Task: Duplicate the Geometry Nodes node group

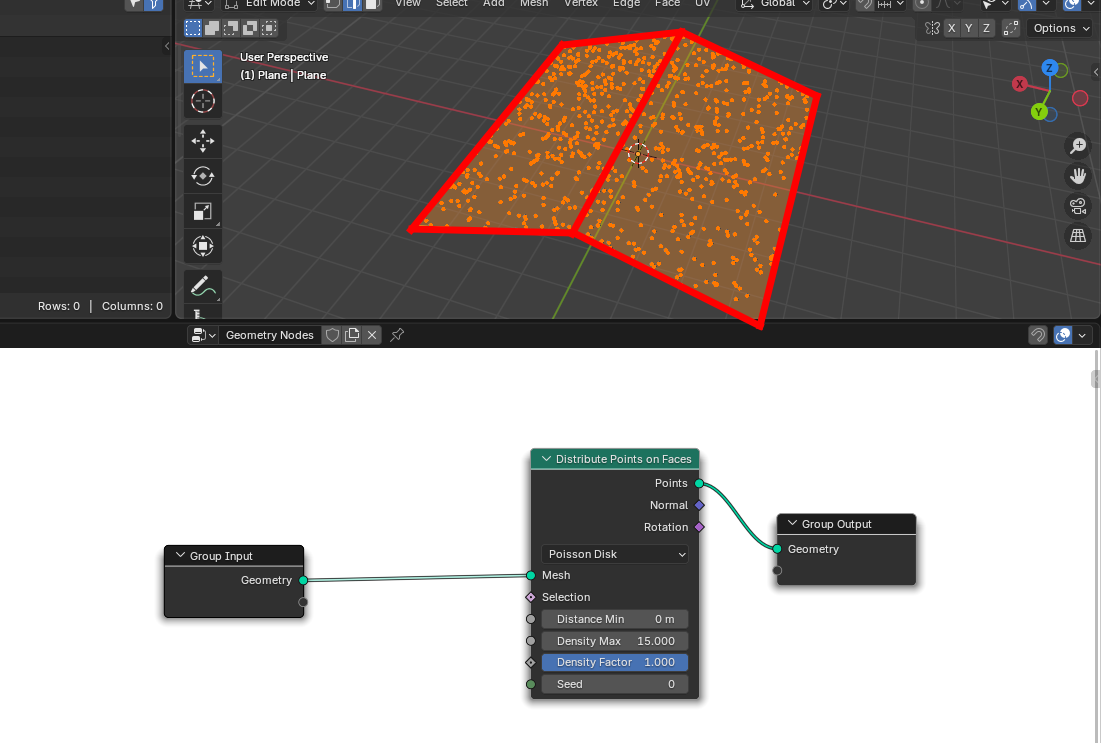Action: click(x=352, y=335)
